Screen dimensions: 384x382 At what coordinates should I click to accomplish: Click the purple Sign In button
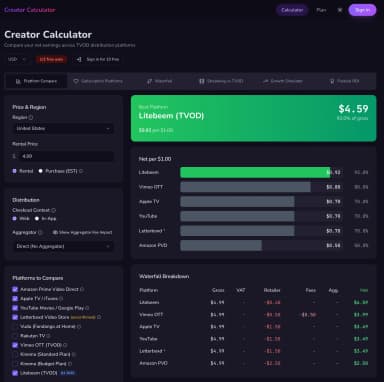point(362,10)
